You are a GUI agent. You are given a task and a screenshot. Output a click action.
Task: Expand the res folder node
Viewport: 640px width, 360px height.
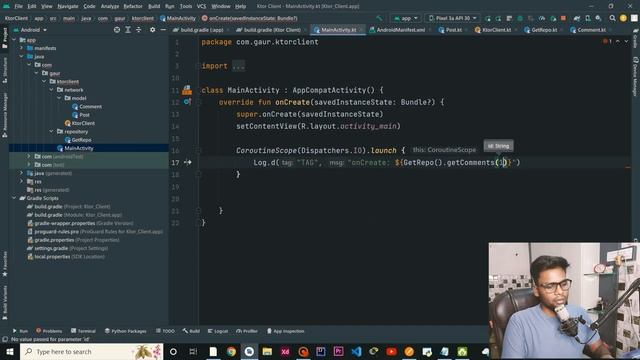click(x=22, y=181)
